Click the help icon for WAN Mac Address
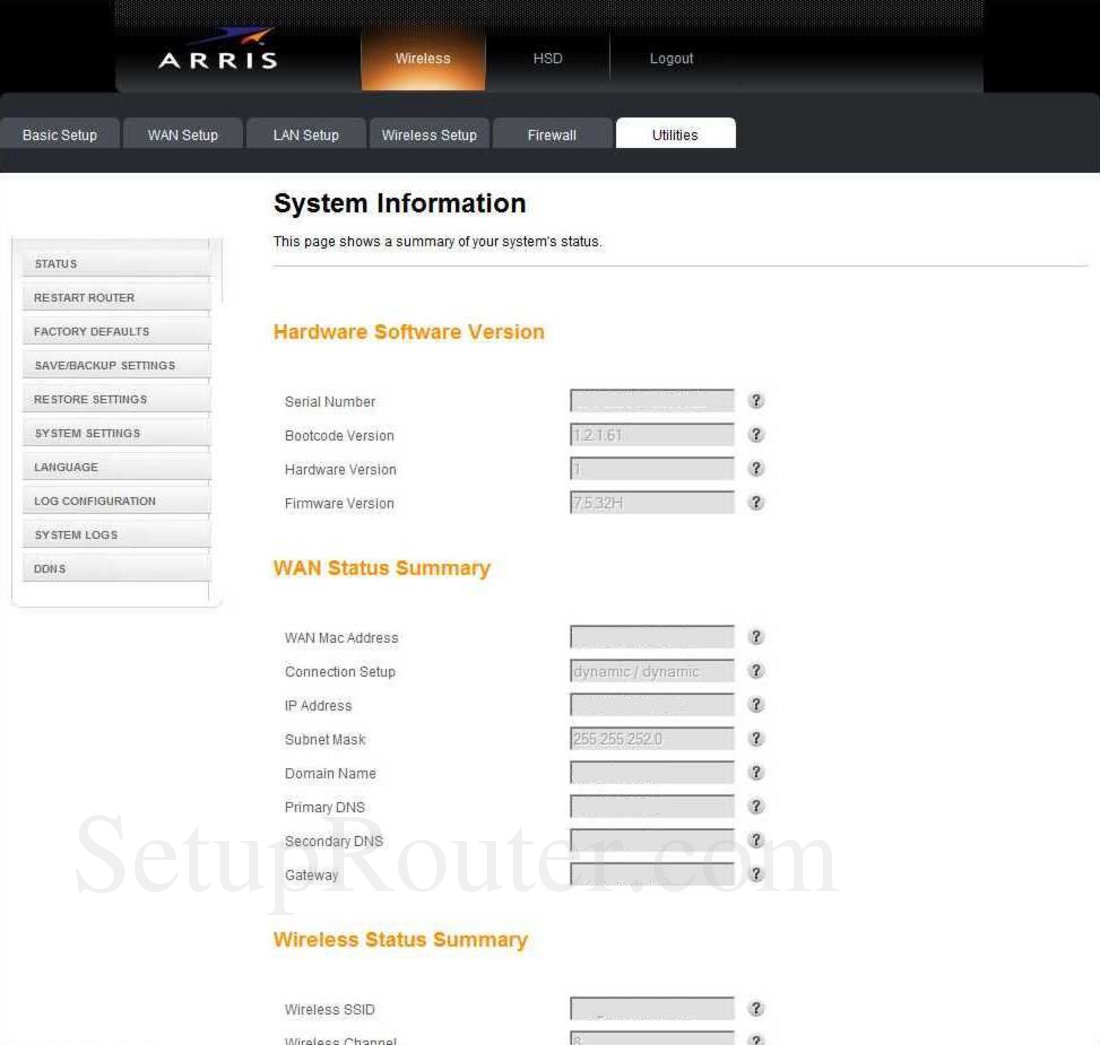1100x1045 pixels. click(757, 636)
